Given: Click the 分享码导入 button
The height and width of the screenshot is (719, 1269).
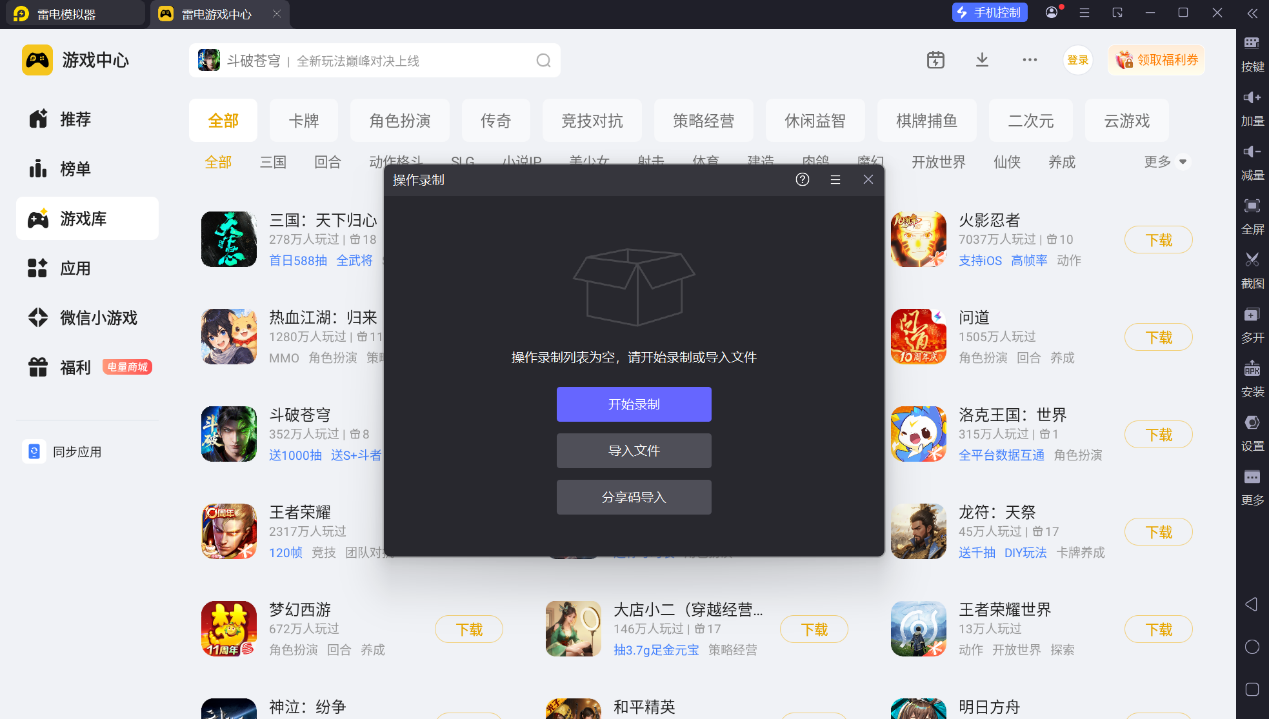Looking at the screenshot, I should pos(634,497).
